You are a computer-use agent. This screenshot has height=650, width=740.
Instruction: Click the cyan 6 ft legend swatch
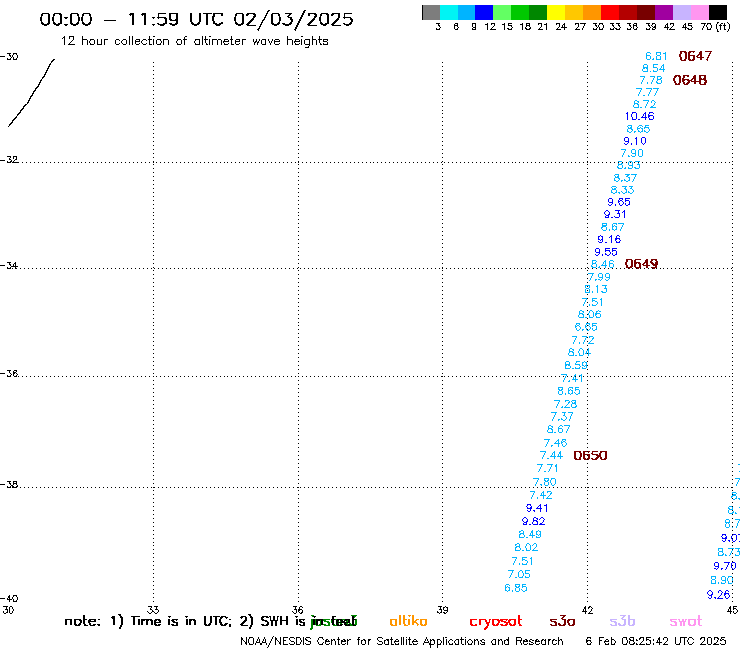tap(448, 13)
